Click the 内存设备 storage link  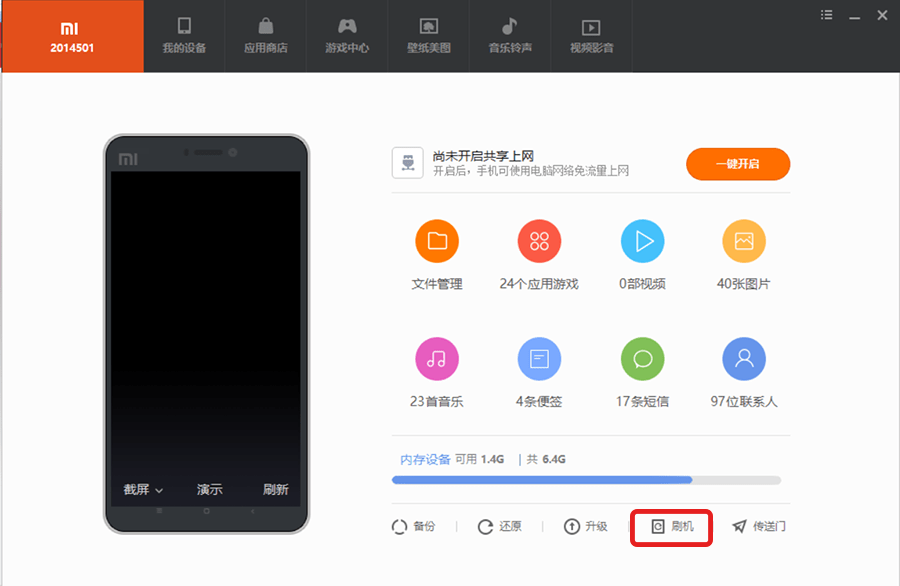point(425,459)
